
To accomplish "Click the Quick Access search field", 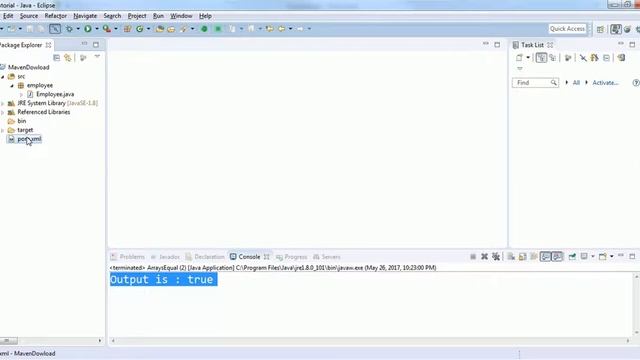I will [x=567, y=29].
